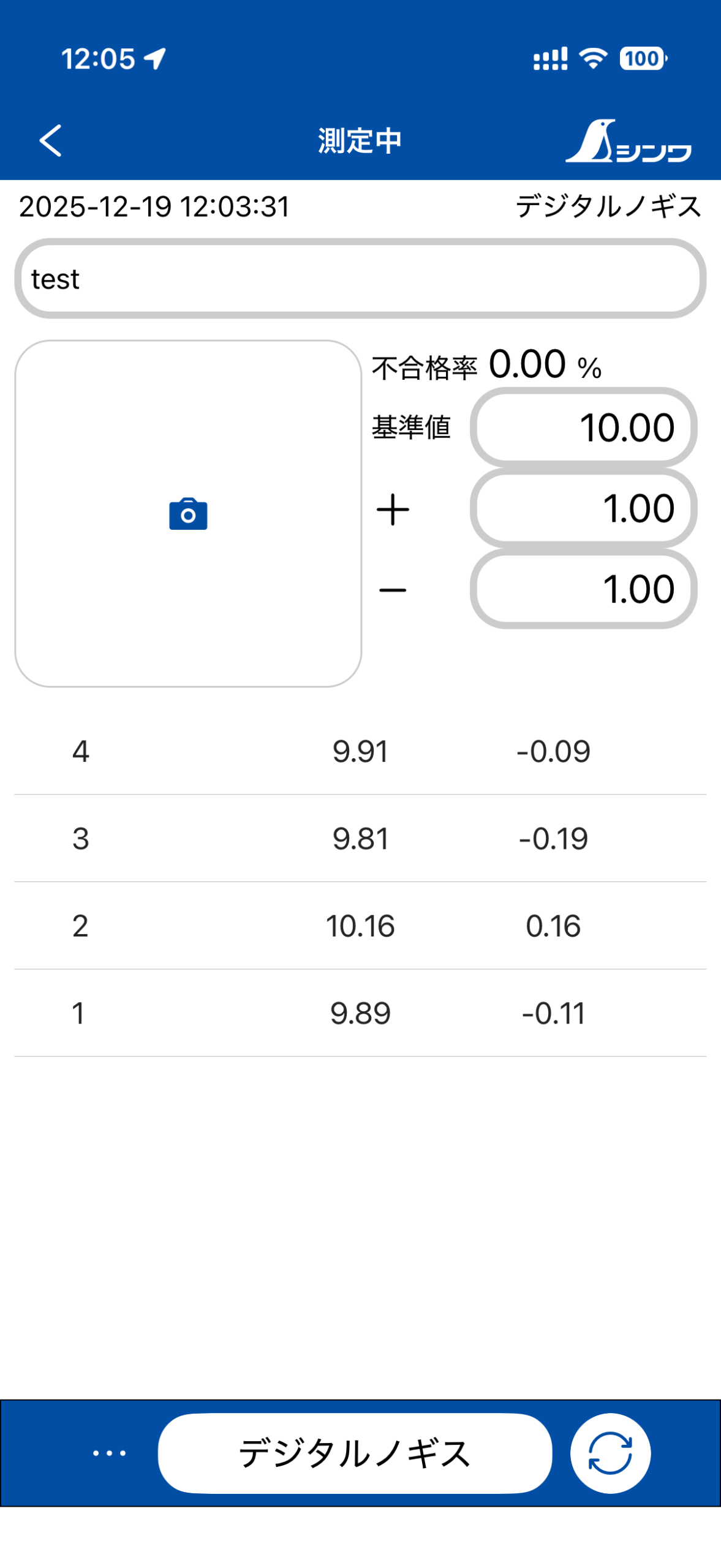Edit the 基準値 field showing 10.00

(583, 428)
